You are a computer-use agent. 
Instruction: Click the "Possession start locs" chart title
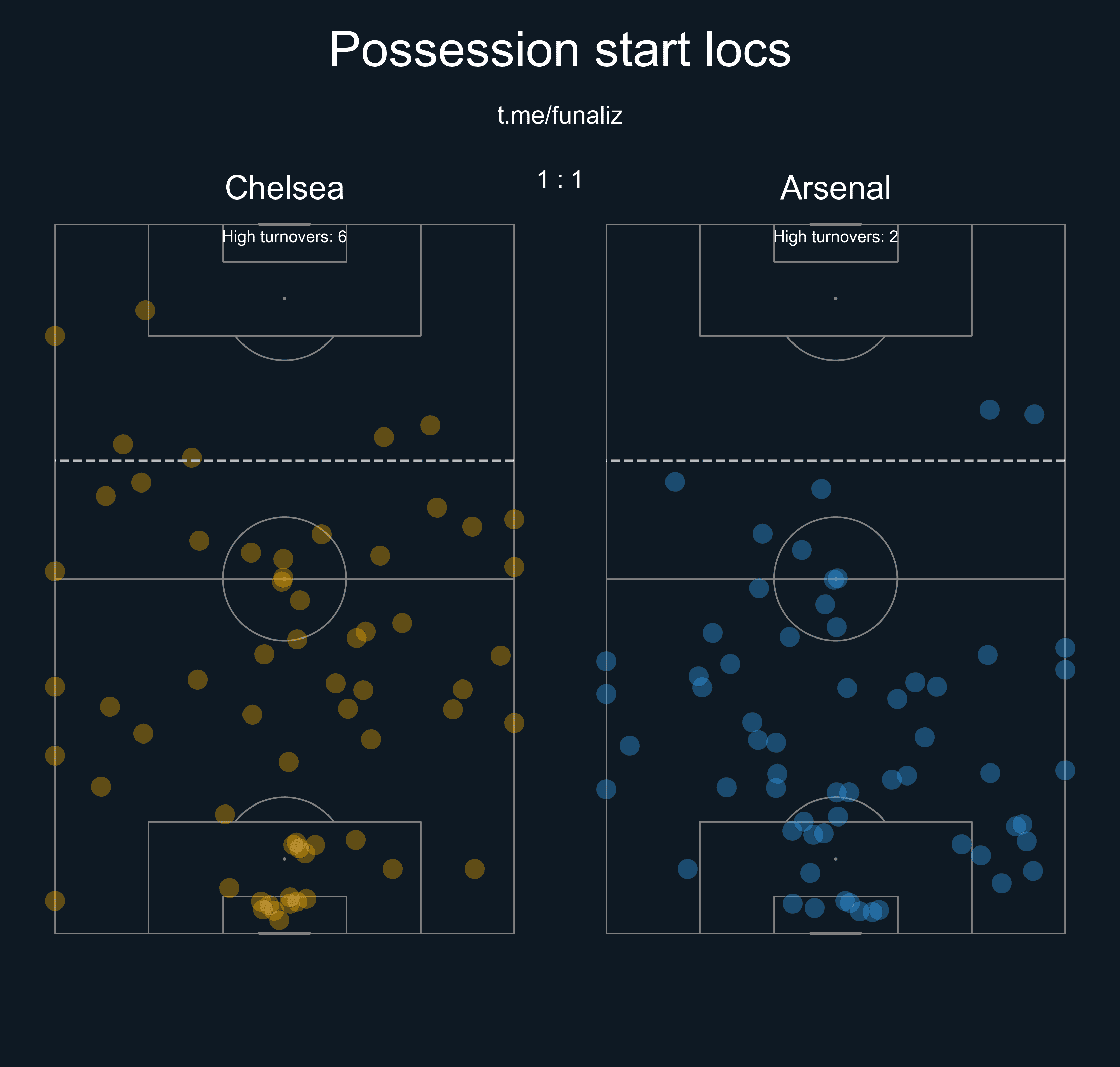pos(559,50)
